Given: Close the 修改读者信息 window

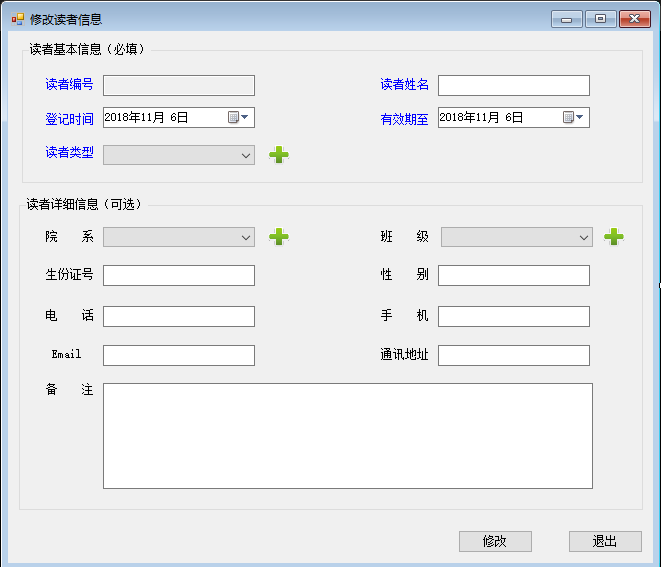Looking at the screenshot, I should [635, 19].
